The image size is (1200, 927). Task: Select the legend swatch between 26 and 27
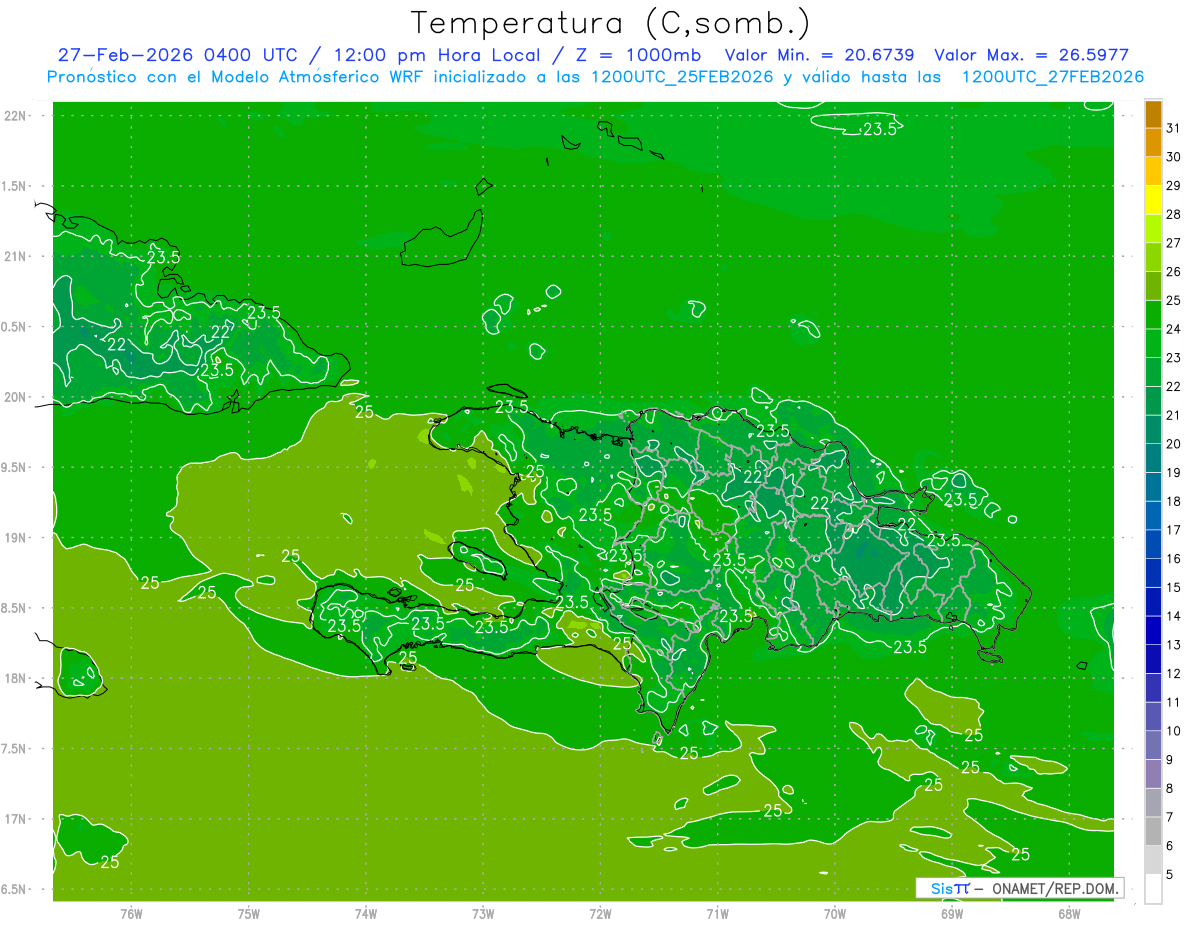1154,258
